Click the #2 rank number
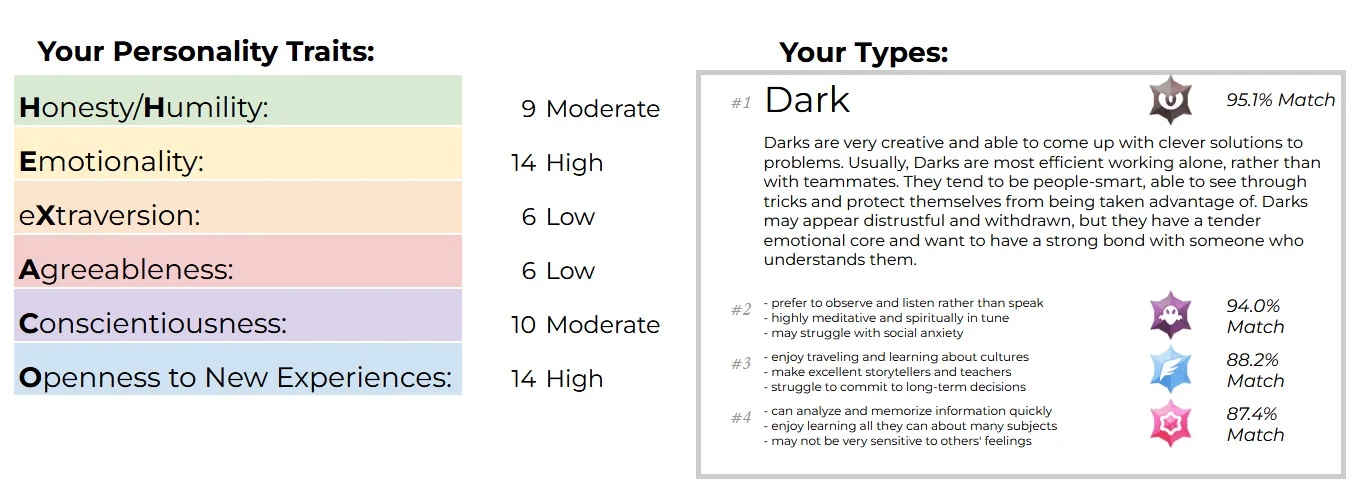 [741, 310]
